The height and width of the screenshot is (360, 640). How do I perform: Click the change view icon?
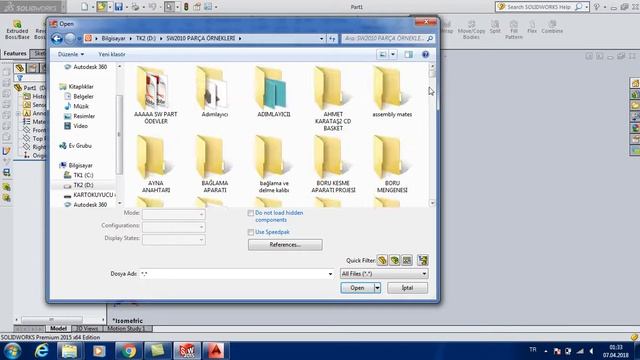click(383, 54)
